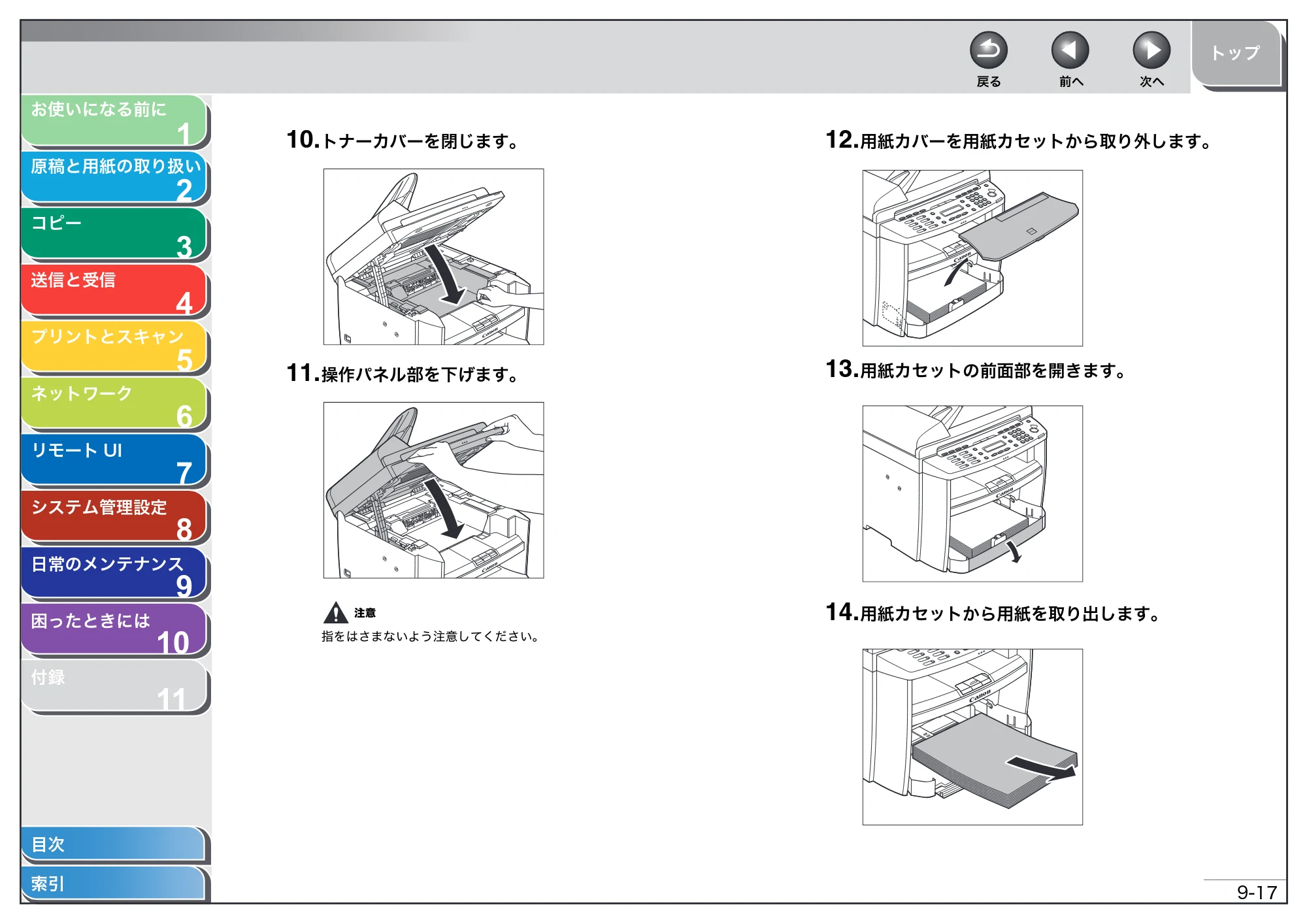Viewport: 1307px width, 924px height.
Task: Open chapter 10 困ったときには
Action: pos(114,631)
